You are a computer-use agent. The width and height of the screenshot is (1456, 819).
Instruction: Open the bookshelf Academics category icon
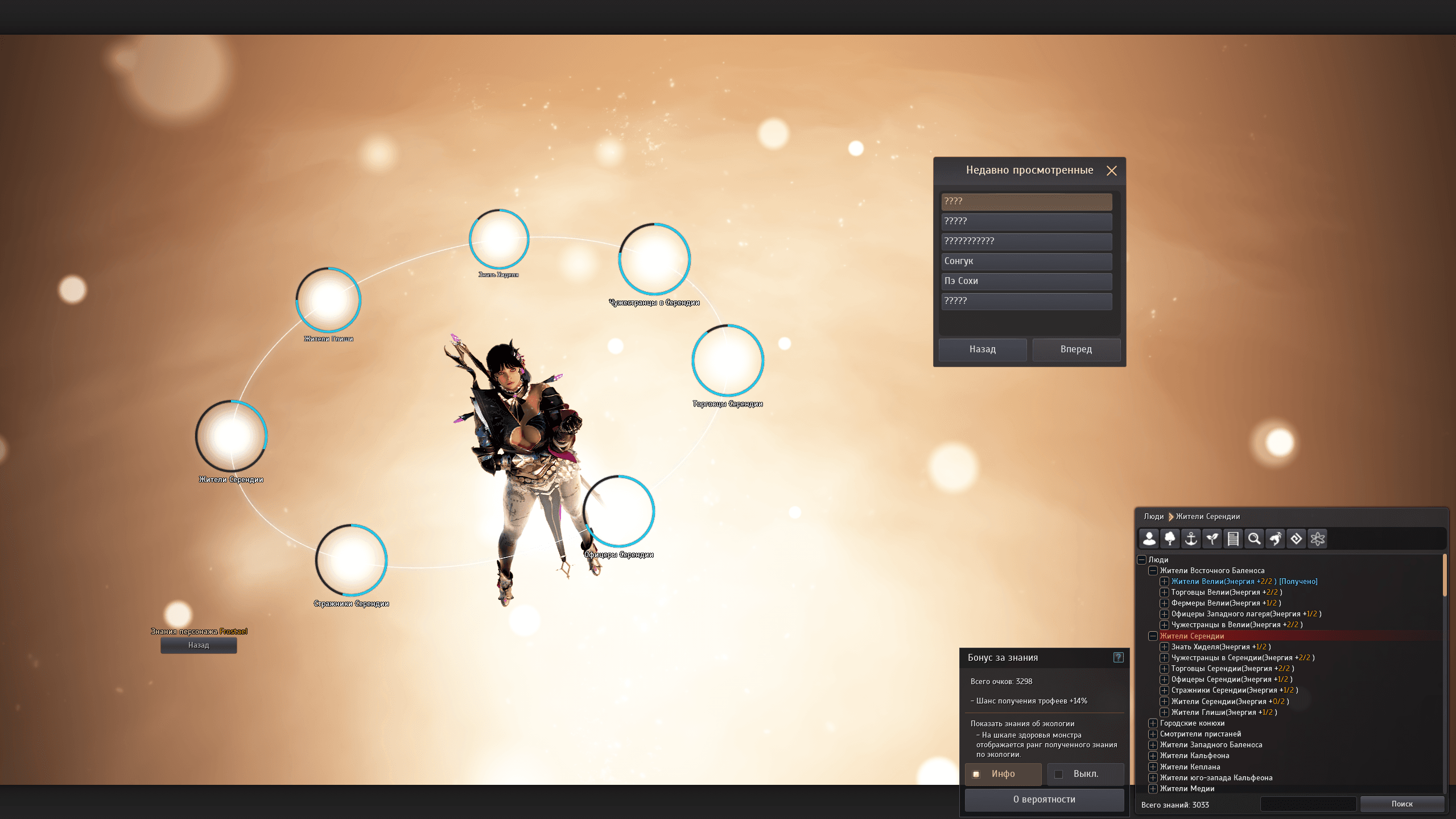tap(1233, 538)
